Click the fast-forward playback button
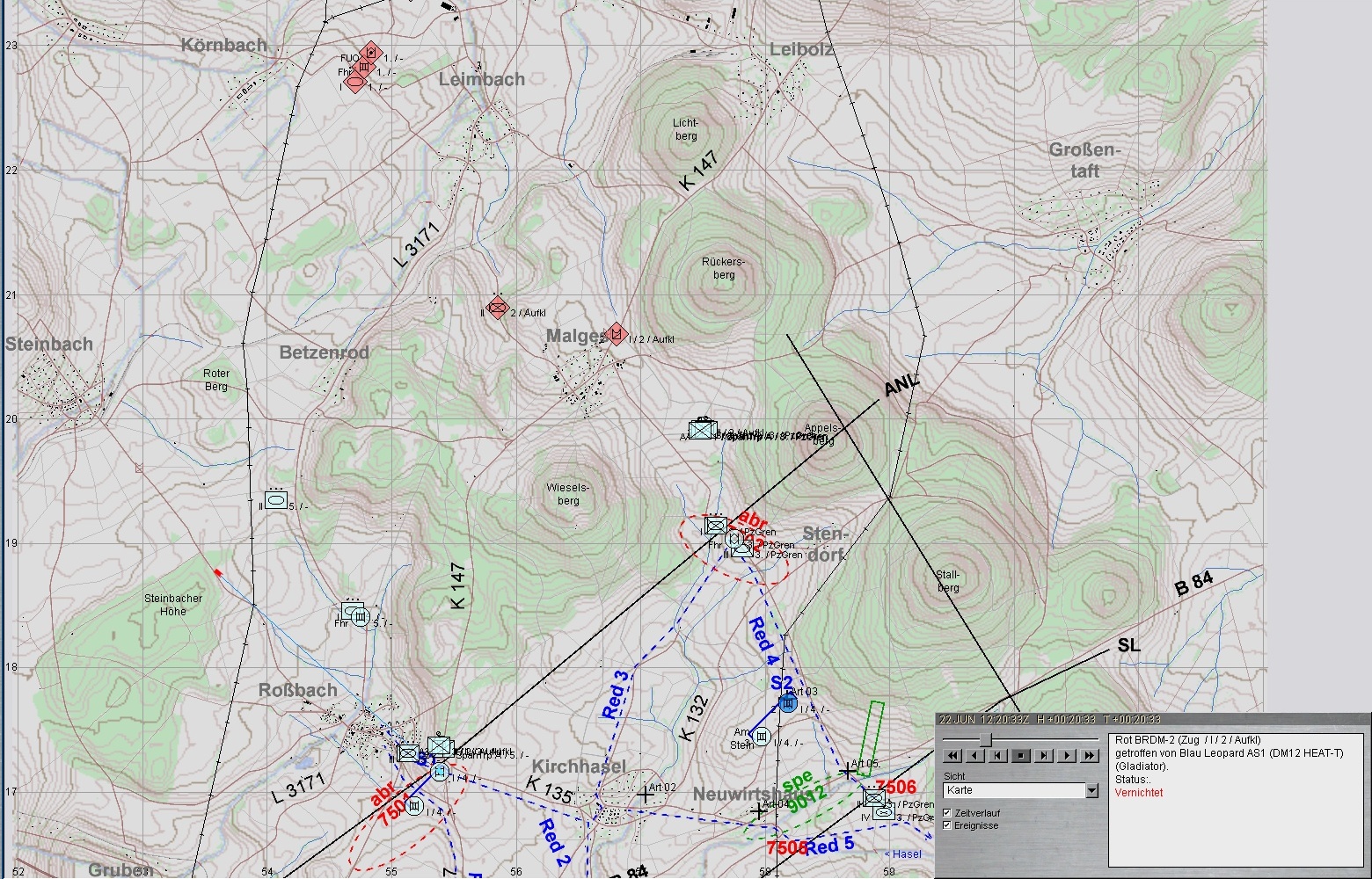 (1089, 755)
